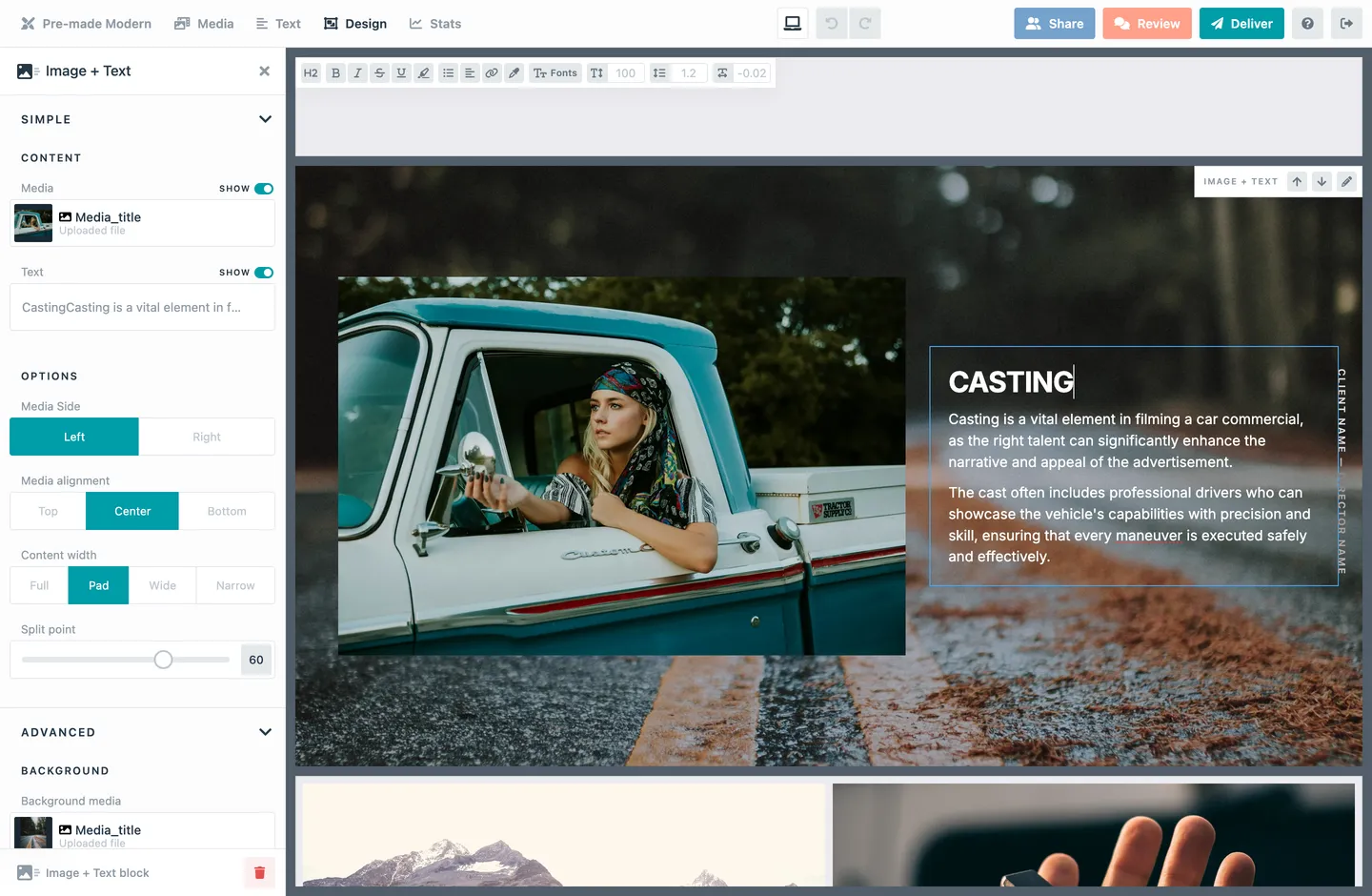This screenshot has width=1372, height=896.
Task: Click the mountain image below the block
Action: point(564,835)
